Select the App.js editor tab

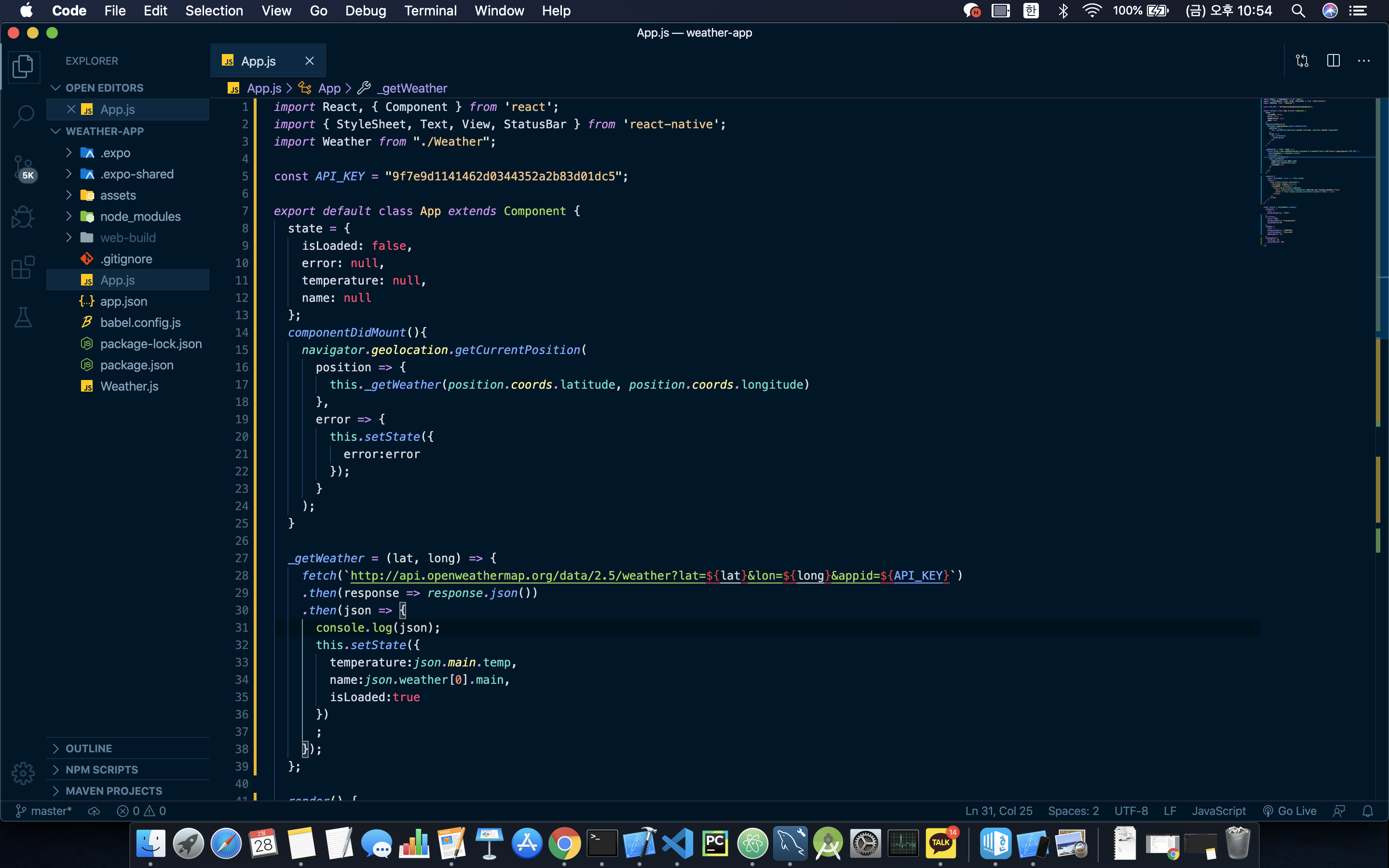[259, 61]
